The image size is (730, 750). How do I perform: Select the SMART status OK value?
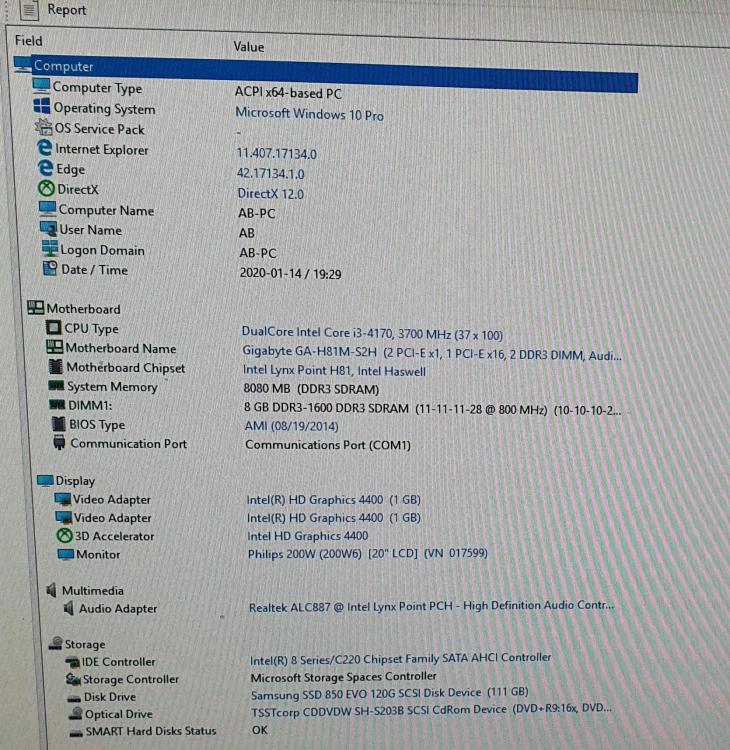pos(260,730)
